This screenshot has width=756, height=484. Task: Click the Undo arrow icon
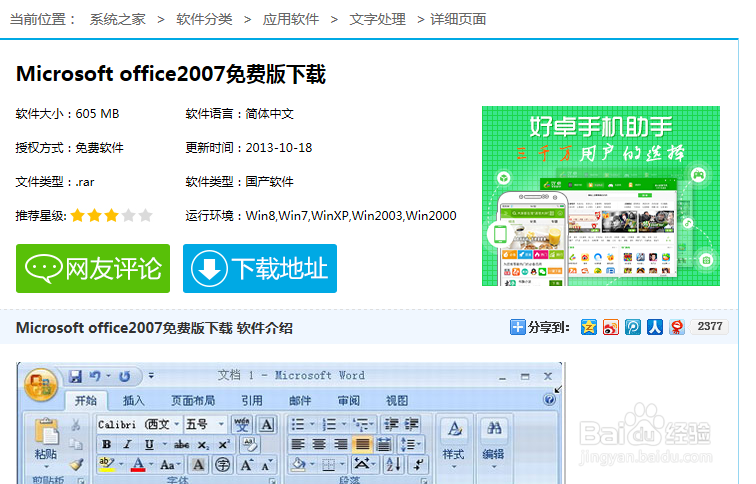95,376
